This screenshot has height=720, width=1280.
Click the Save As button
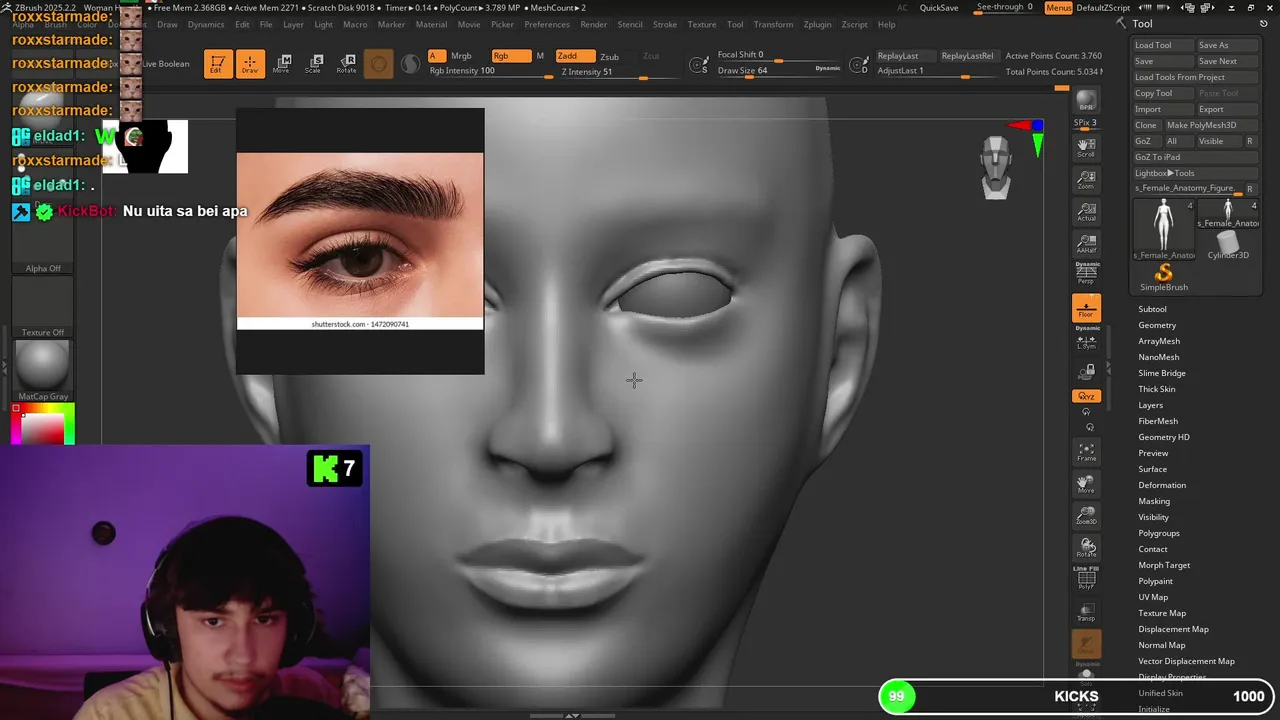[1226, 45]
